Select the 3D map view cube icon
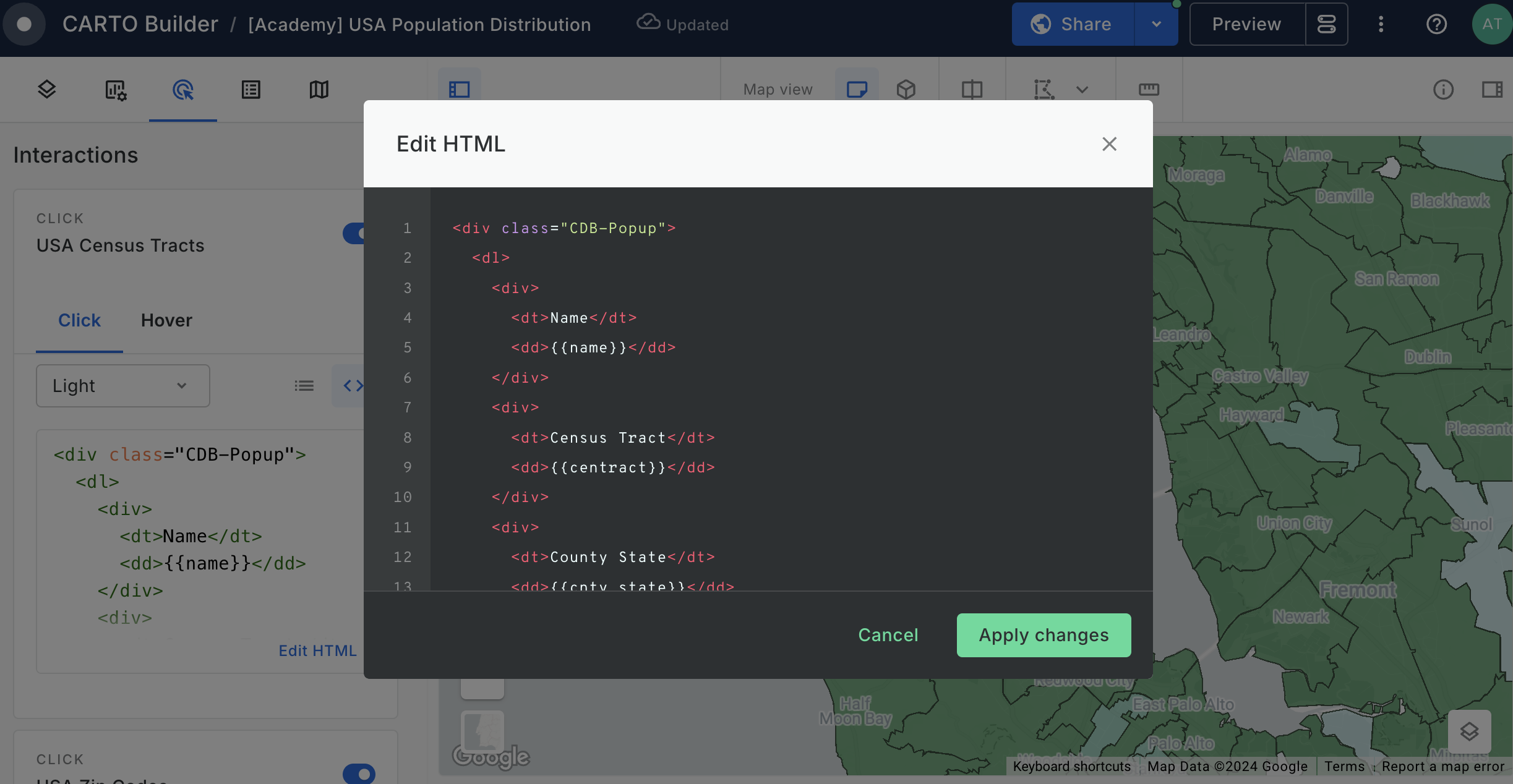 pos(906,90)
